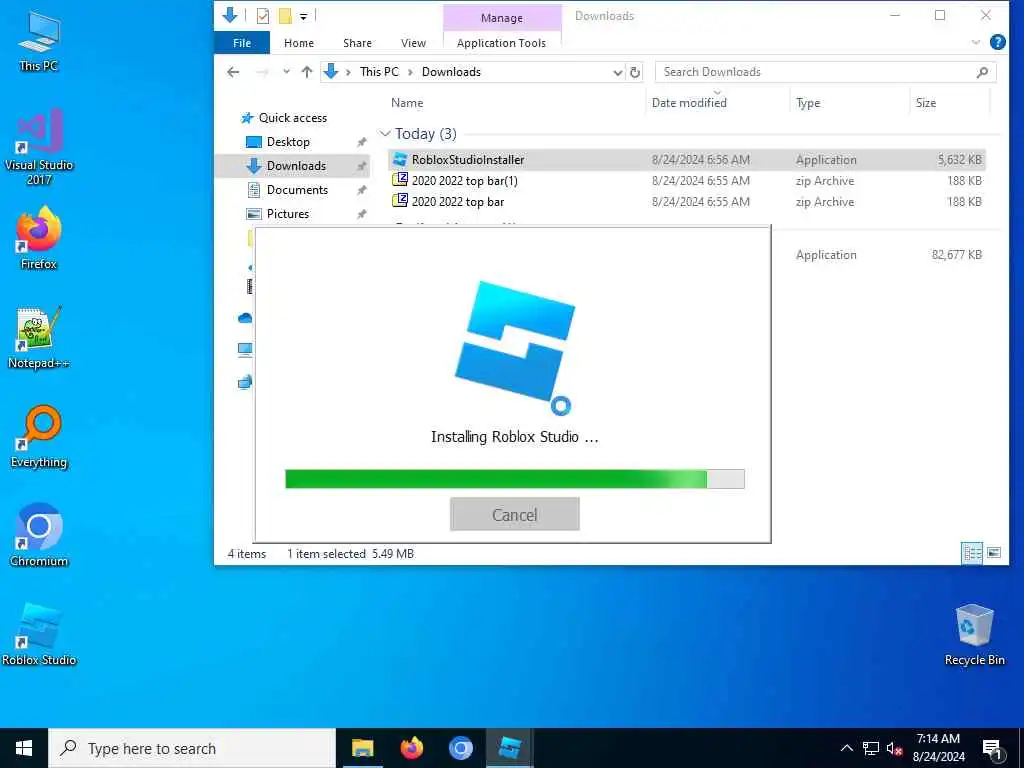Refresh the Downloads folder view
The height and width of the screenshot is (768, 1024).
pyautogui.click(x=635, y=72)
